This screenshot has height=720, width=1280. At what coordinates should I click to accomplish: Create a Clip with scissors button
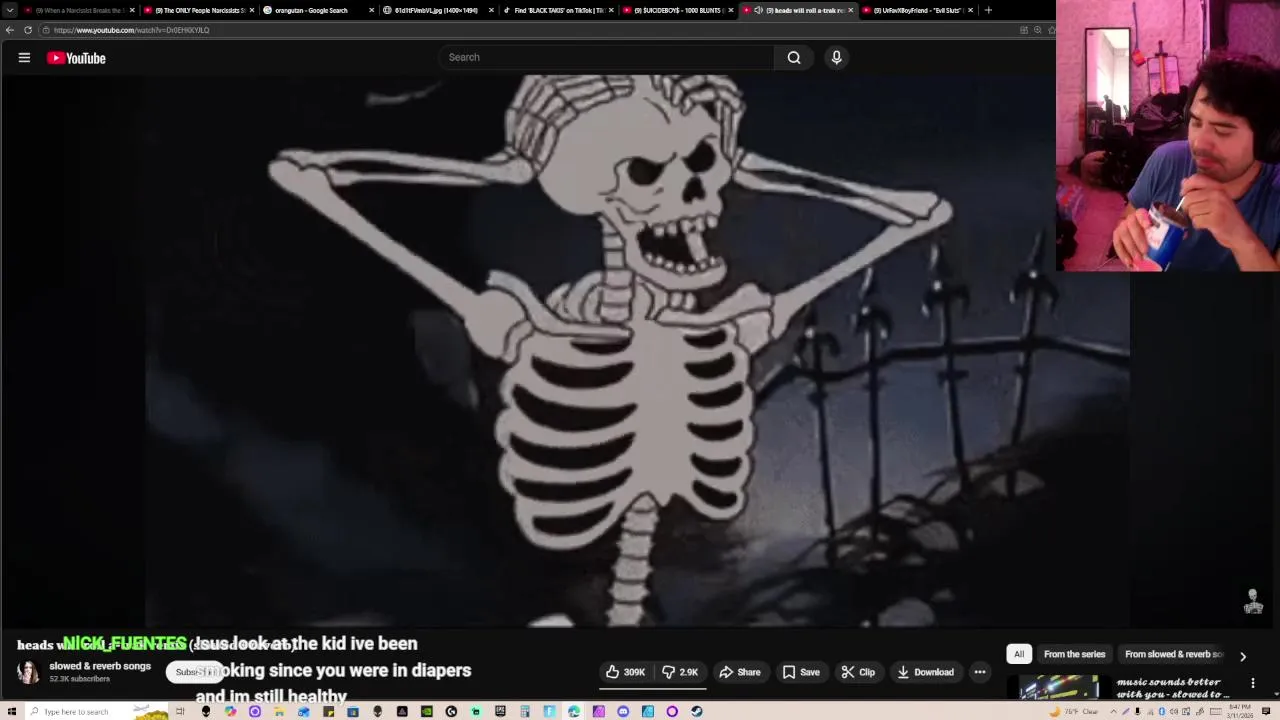(x=858, y=672)
